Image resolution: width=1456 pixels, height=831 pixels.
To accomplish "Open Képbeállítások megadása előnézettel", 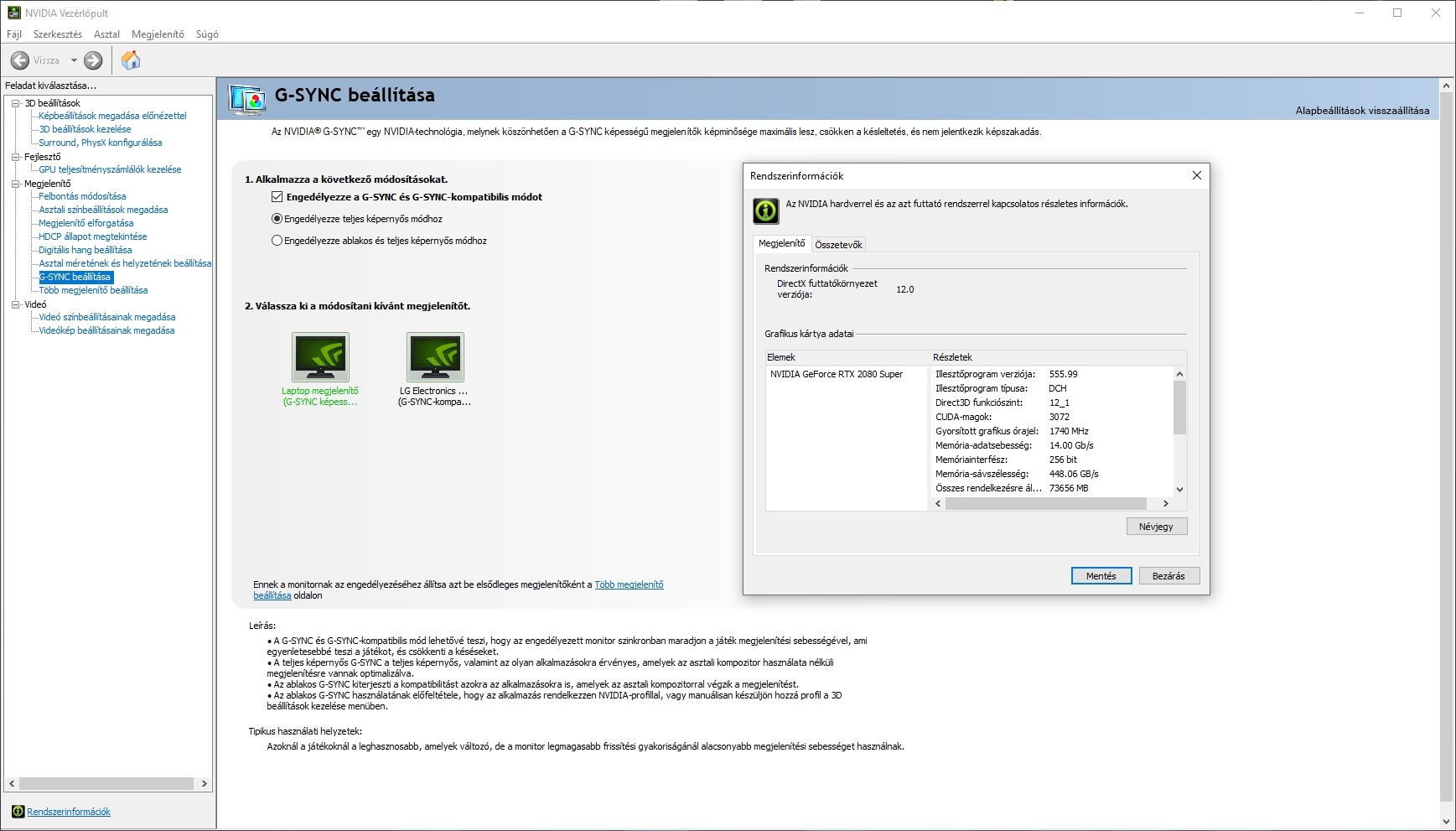I will pyautogui.click(x=112, y=116).
